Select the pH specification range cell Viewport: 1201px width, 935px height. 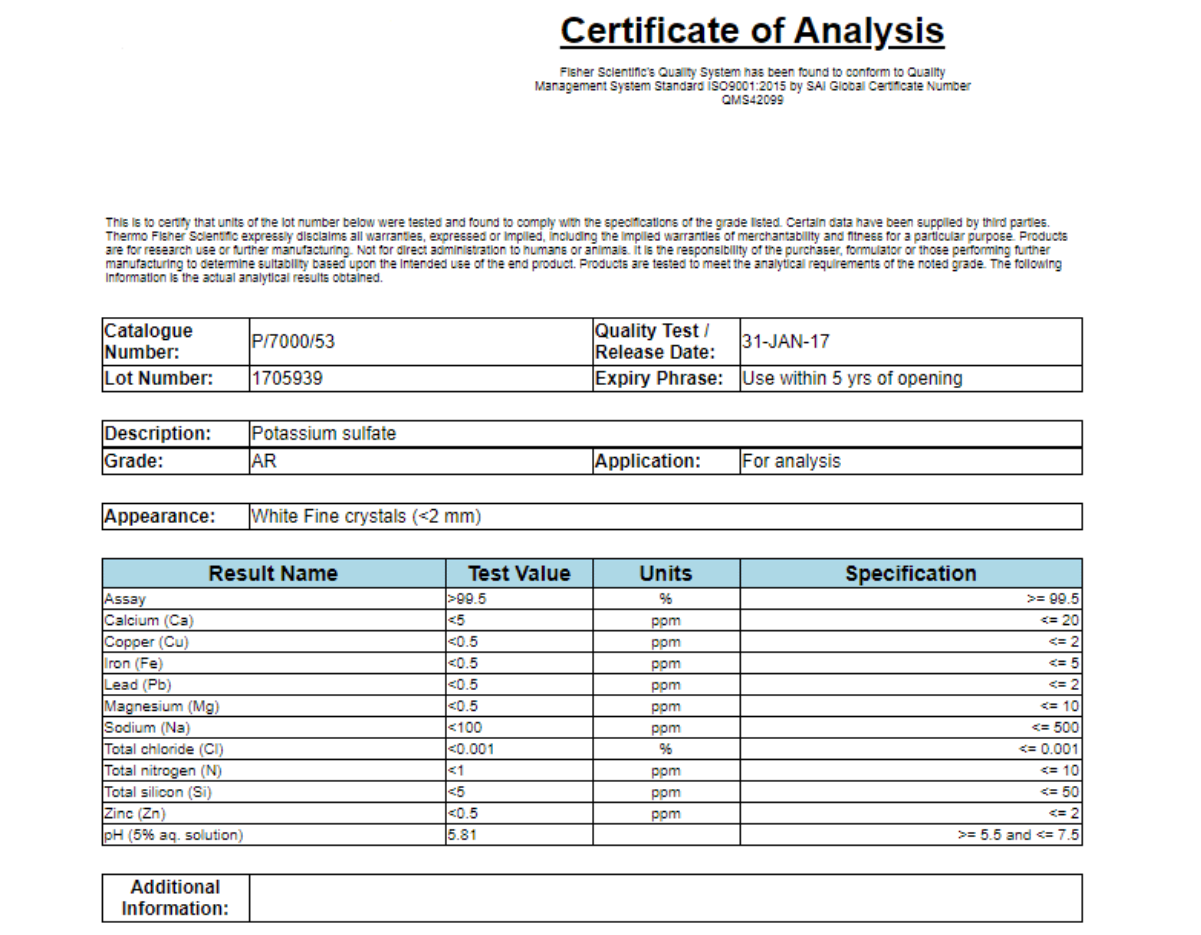pos(1018,835)
